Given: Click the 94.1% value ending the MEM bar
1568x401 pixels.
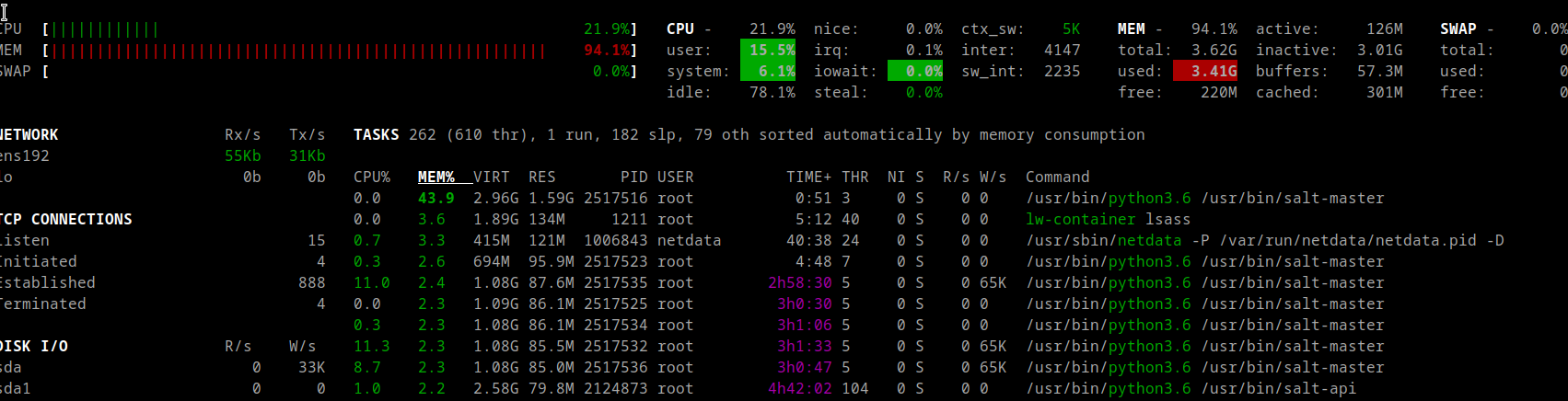Looking at the screenshot, I should [607, 51].
